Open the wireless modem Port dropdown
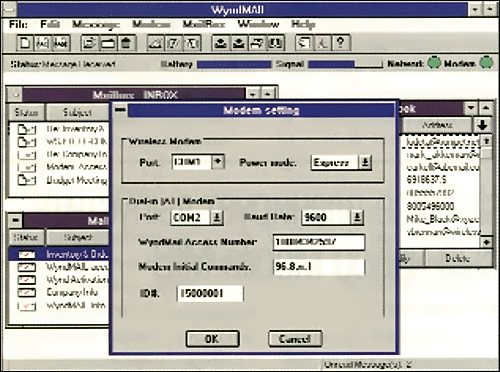 pyautogui.click(x=218, y=162)
